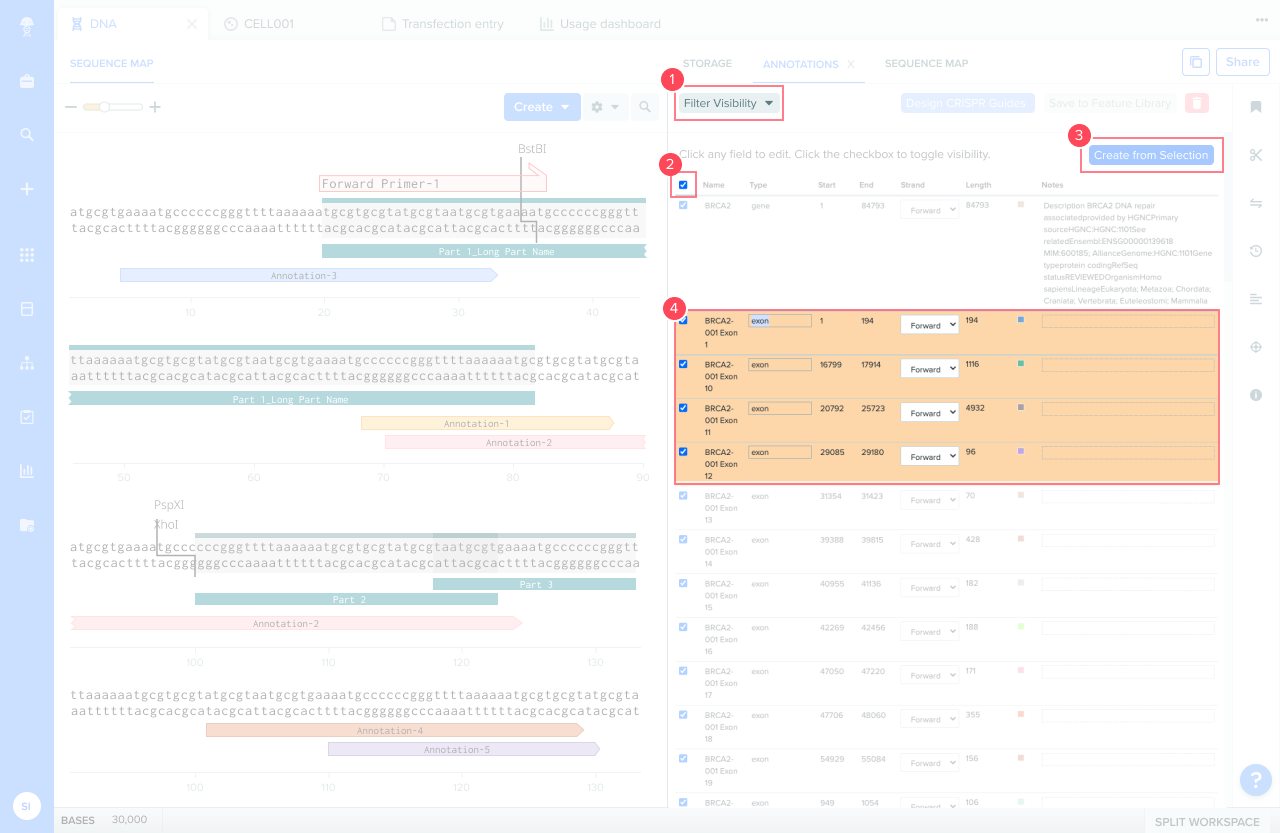Image resolution: width=1280 pixels, height=833 pixels.
Task: Close the DNA tab
Action: coord(192,24)
